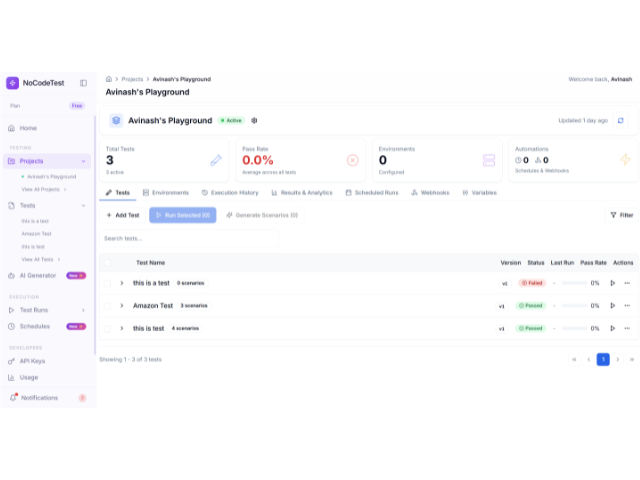Screen dimensions: 640x480
Task: Check the box for 'this is a test' row
Action: [108, 283]
